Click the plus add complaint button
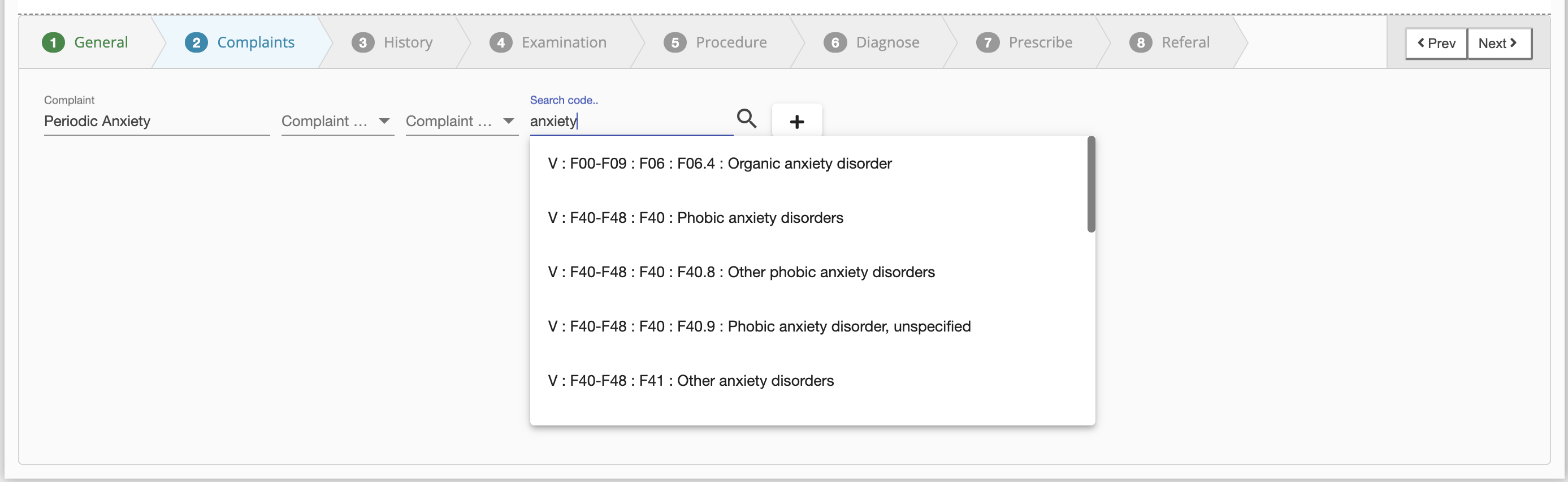Image resolution: width=1568 pixels, height=482 pixels. tap(797, 121)
